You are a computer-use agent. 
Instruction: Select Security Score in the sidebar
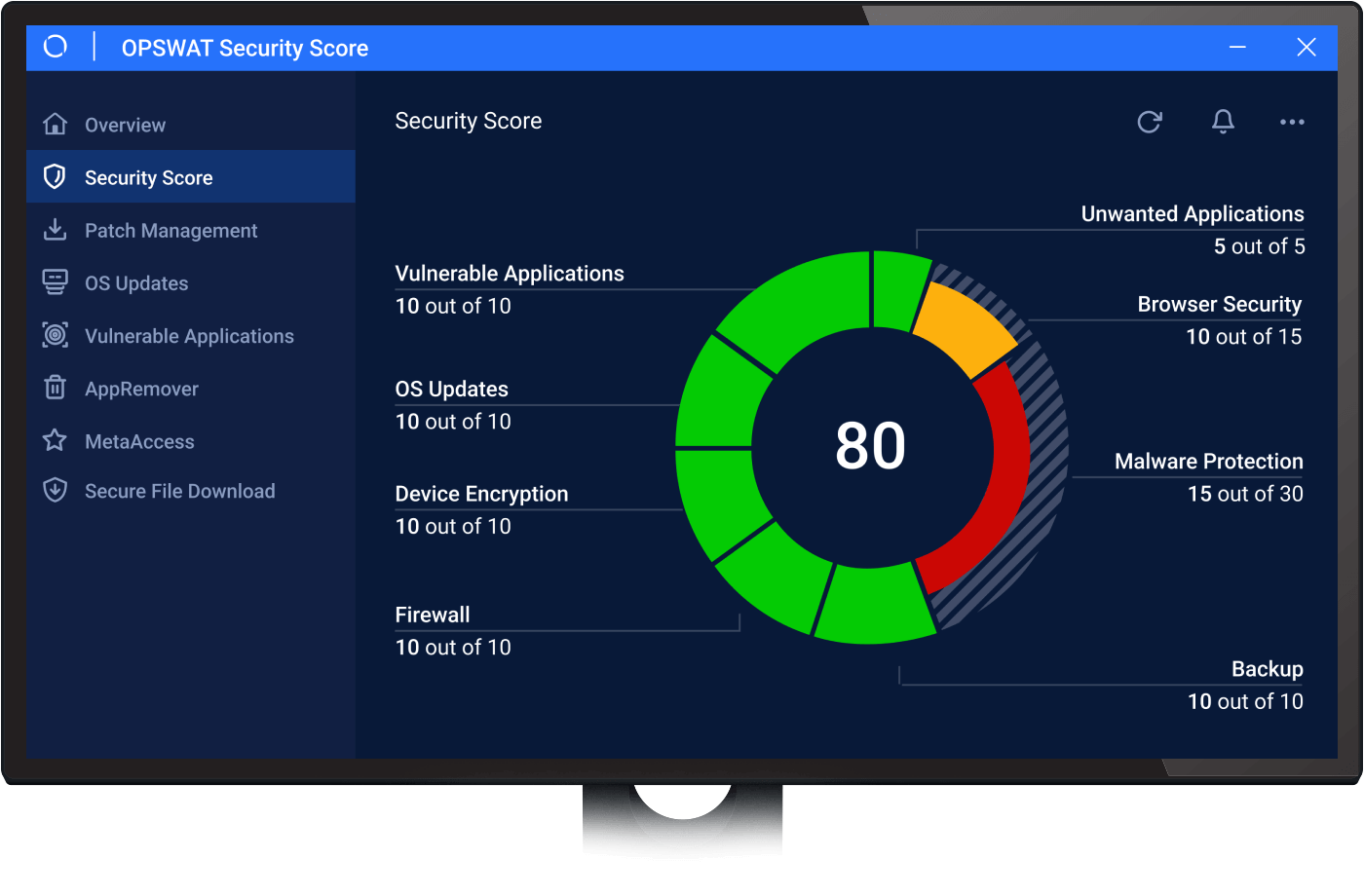(x=191, y=177)
